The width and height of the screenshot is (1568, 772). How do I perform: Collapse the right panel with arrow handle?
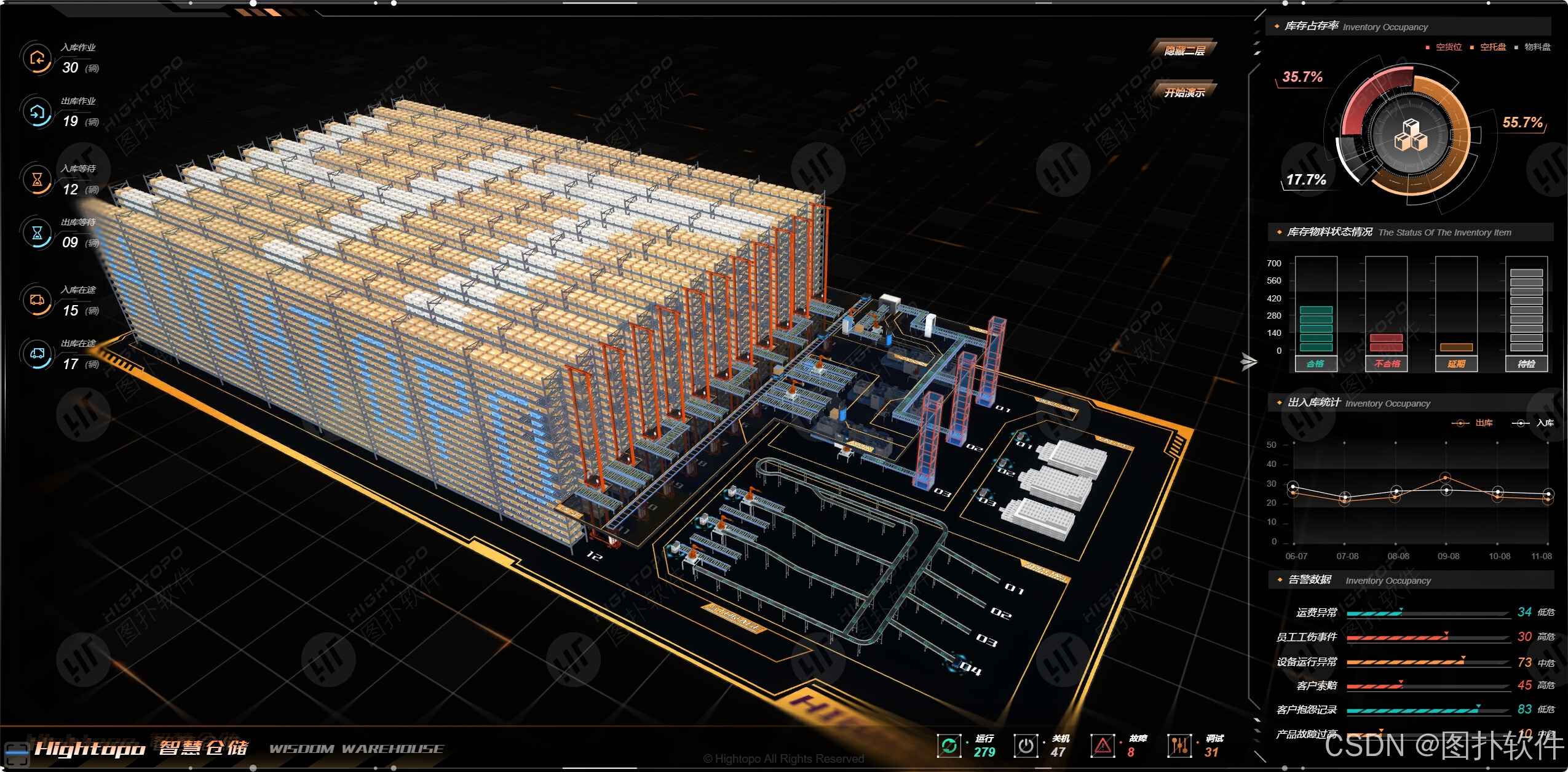click(x=1248, y=362)
